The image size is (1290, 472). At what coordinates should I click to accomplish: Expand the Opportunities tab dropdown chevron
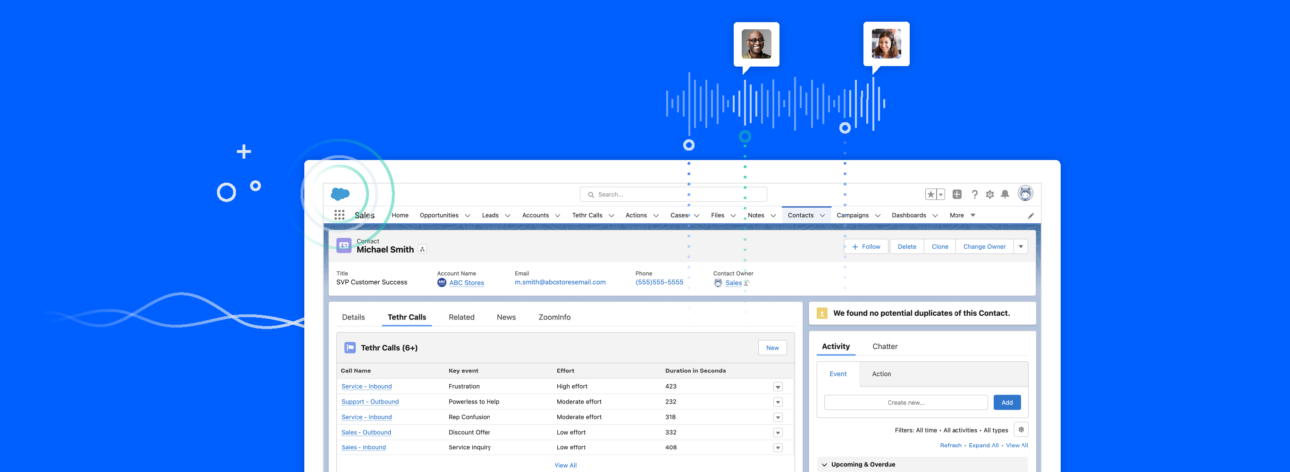click(x=468, y=215)
